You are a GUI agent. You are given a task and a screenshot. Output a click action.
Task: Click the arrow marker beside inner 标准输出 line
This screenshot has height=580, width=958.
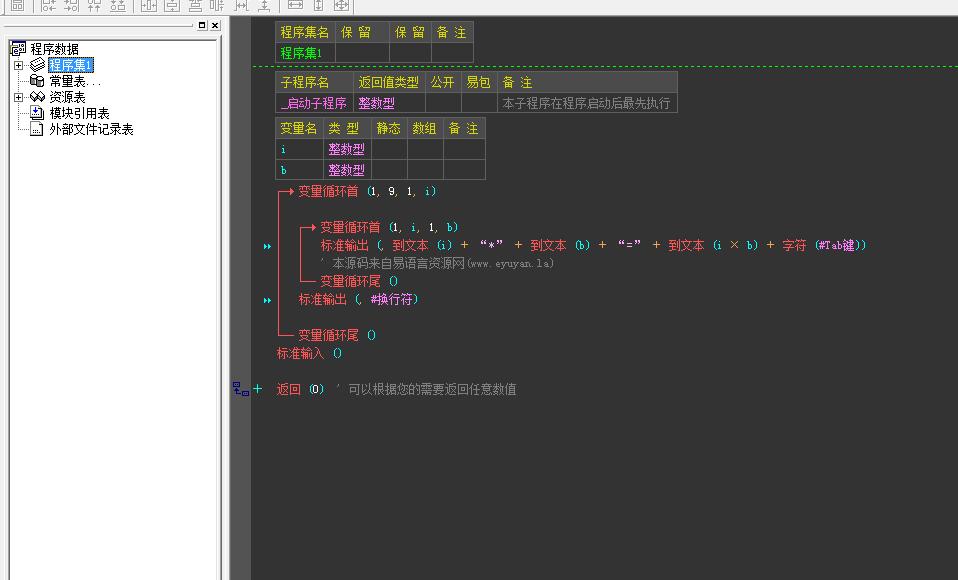point(267,246)
